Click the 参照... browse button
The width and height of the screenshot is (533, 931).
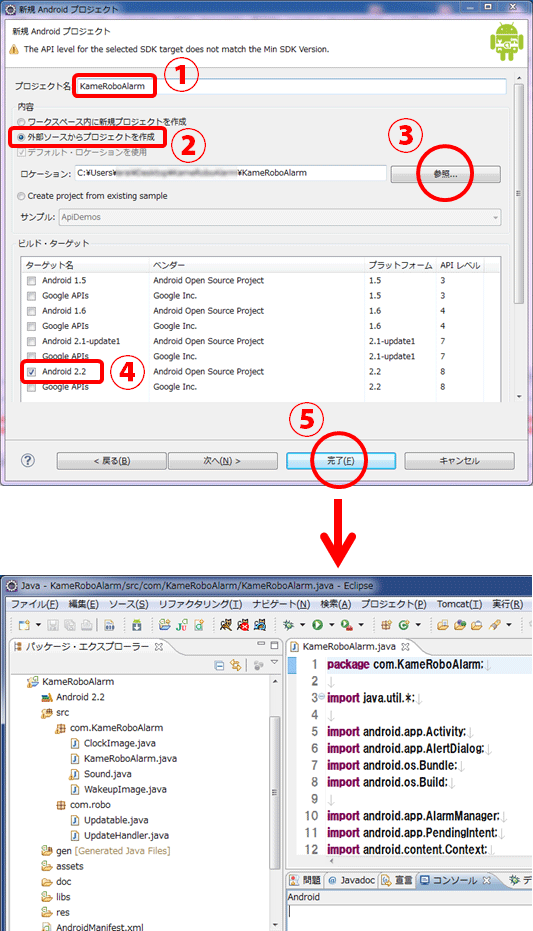tap(446, 174)
